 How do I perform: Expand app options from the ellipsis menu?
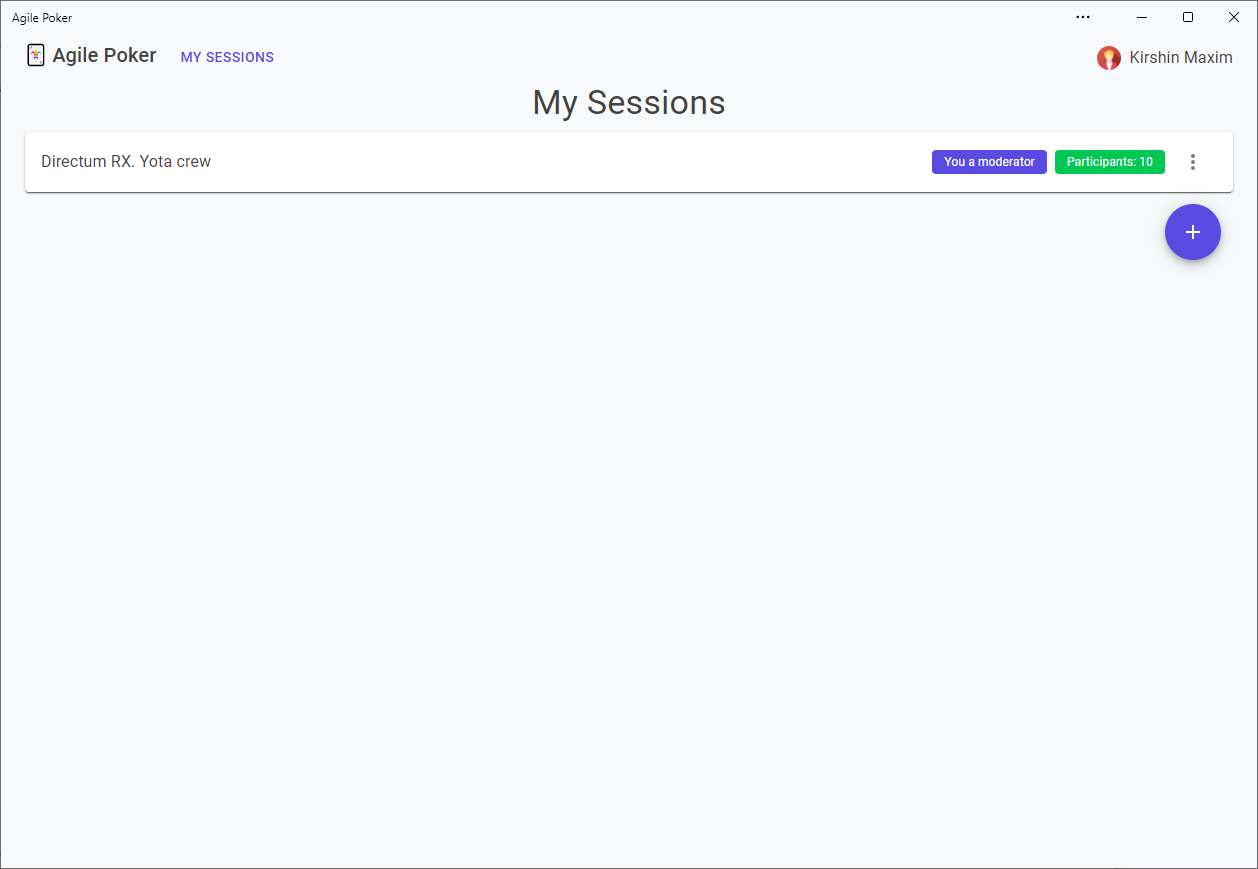click(x=1083, y=17)
